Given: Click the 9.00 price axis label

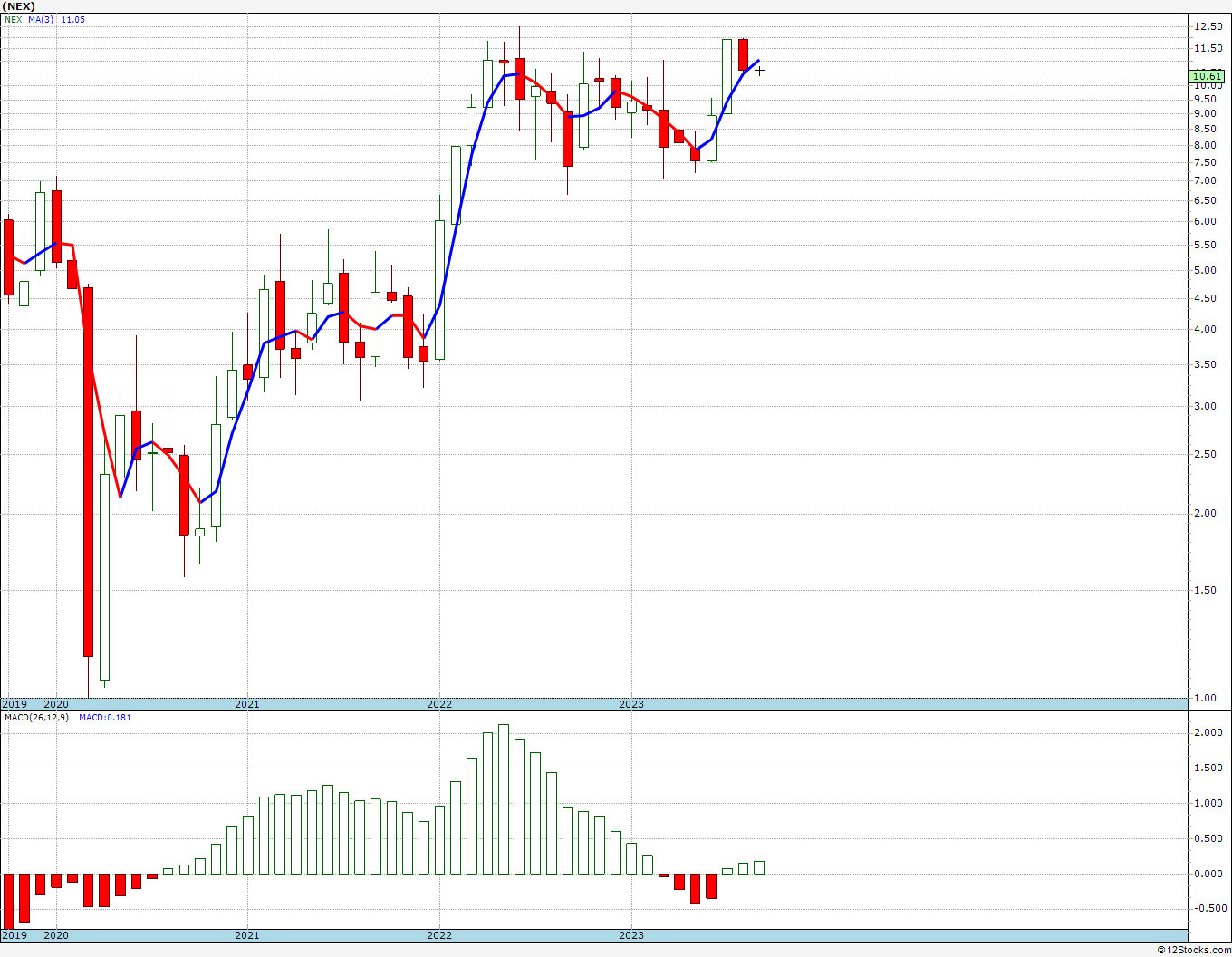Looking at the screenshot, I should tap(1205, 114).
